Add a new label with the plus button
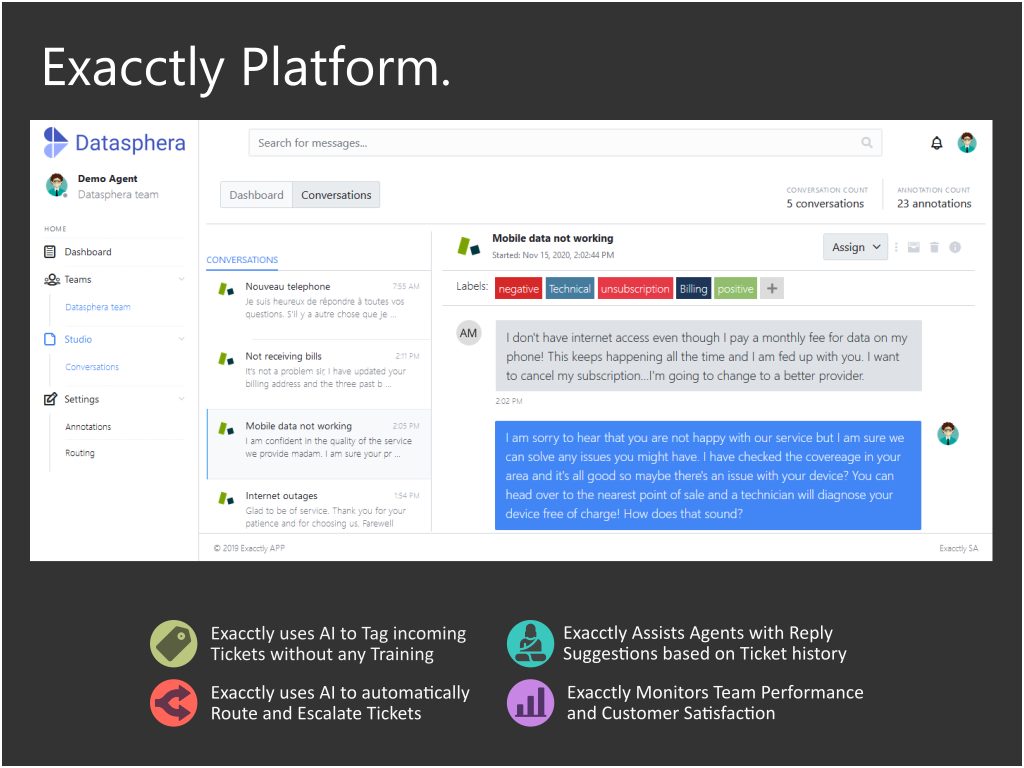Viewport: 1024px width, 768px height. point(772,289)
